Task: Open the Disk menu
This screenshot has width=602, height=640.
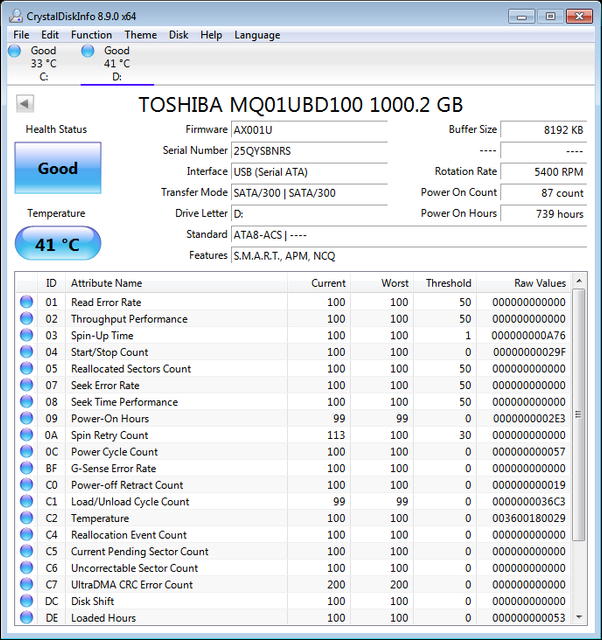Action: pyautogui.click(x=178, y=35)
